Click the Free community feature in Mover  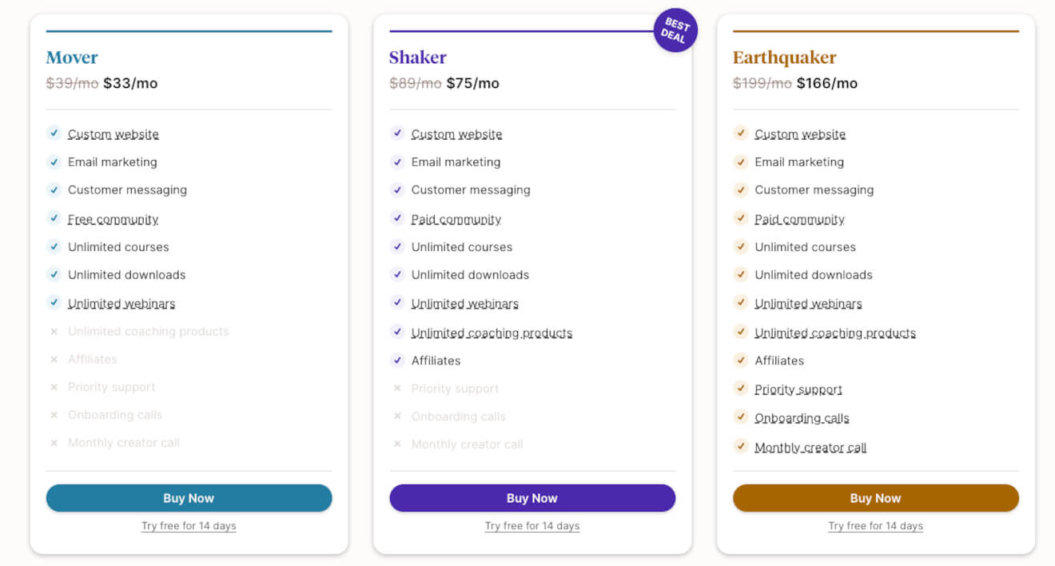pyautogui.click(x=113, y=219)
